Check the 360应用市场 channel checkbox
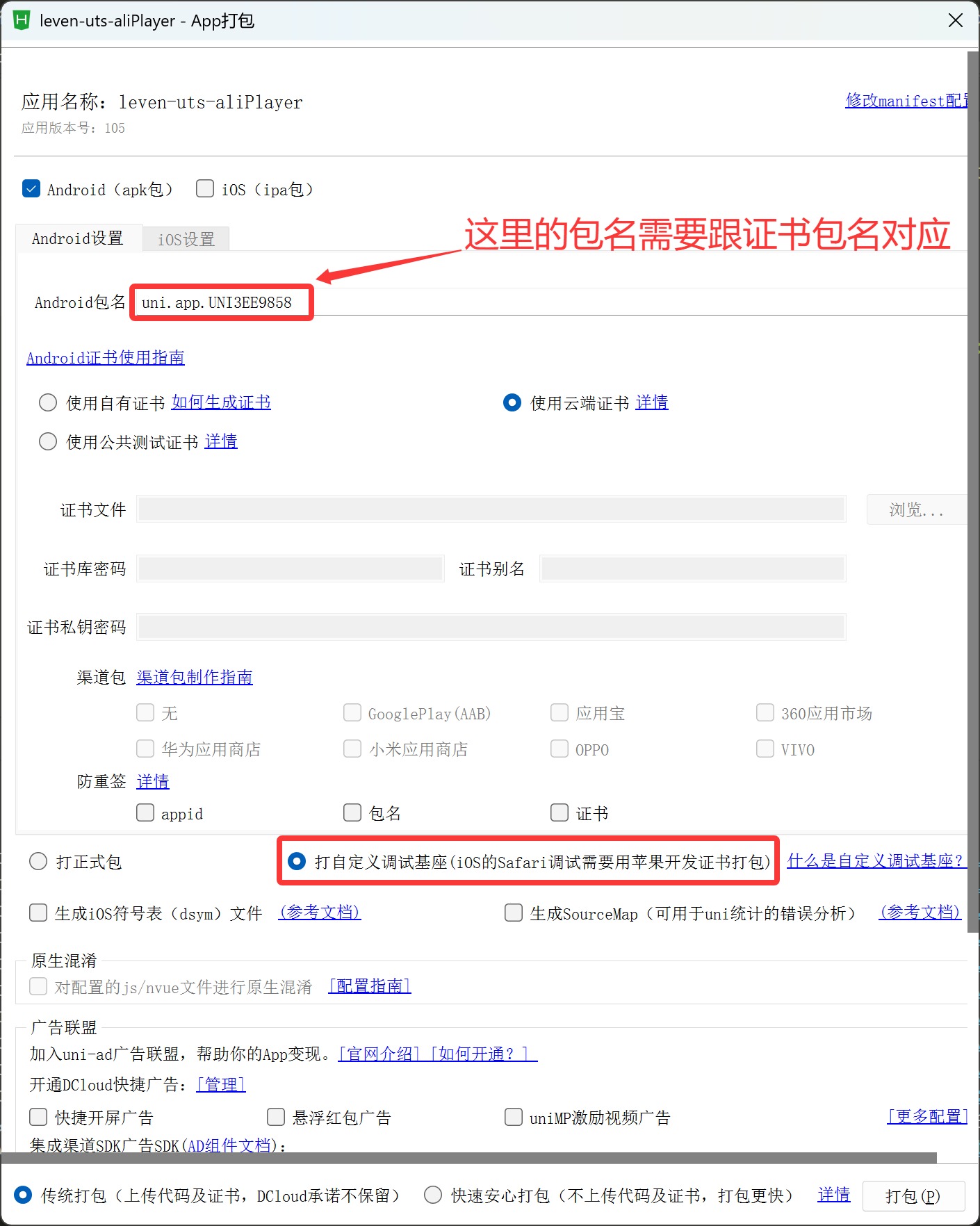This screenshot has height=1226, width=980. 765,712
